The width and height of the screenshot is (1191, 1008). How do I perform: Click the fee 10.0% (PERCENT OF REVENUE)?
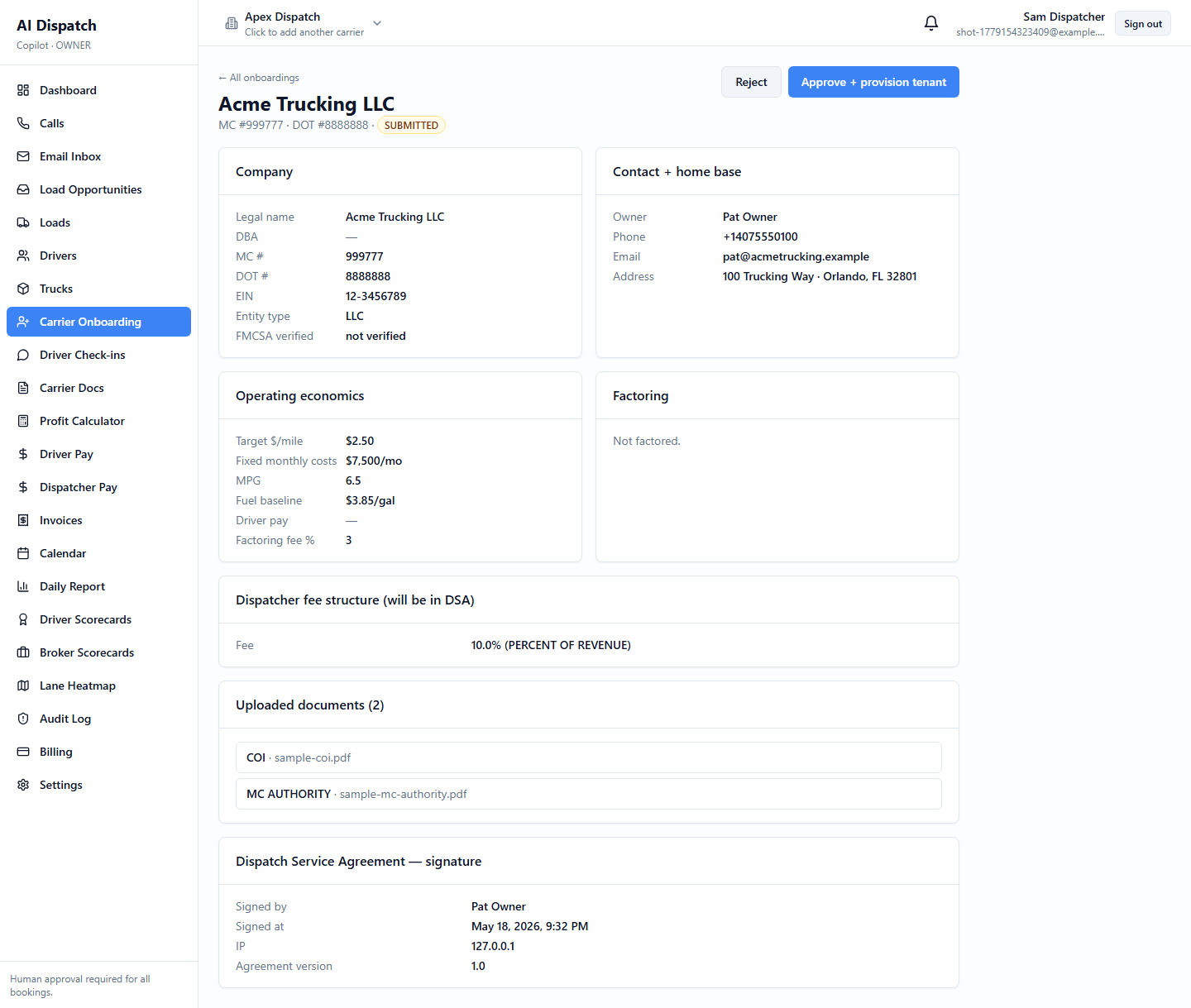click(x=551, y=645)
